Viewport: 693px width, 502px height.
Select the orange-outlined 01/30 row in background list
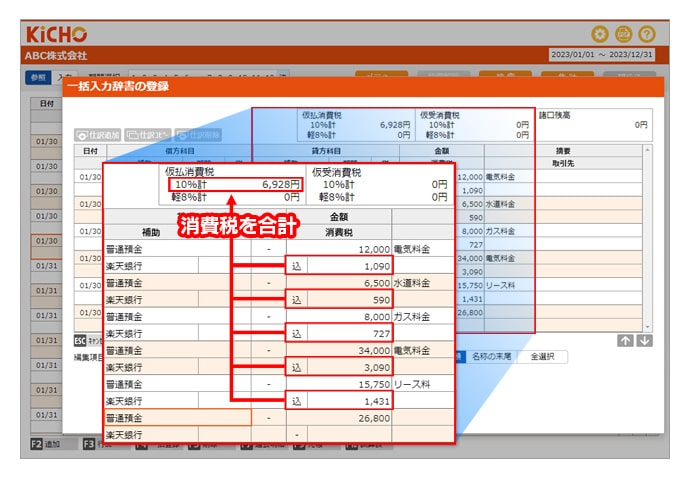tap(46, 247)
